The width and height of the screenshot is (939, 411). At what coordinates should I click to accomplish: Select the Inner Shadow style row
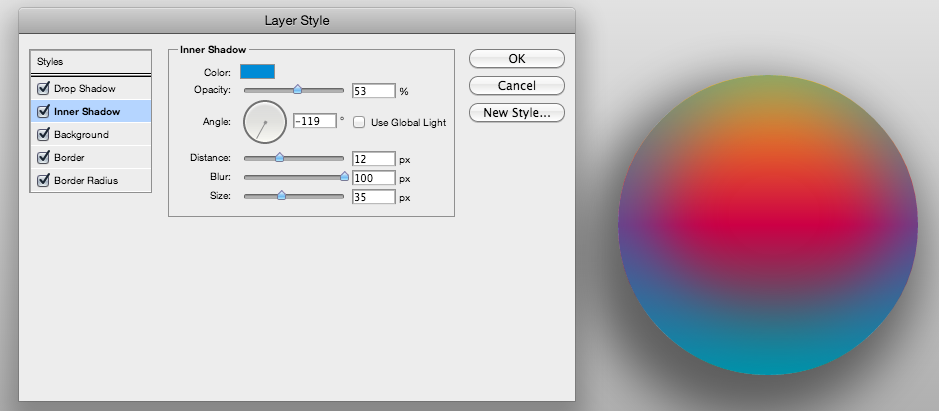click(x=90, y=111)
